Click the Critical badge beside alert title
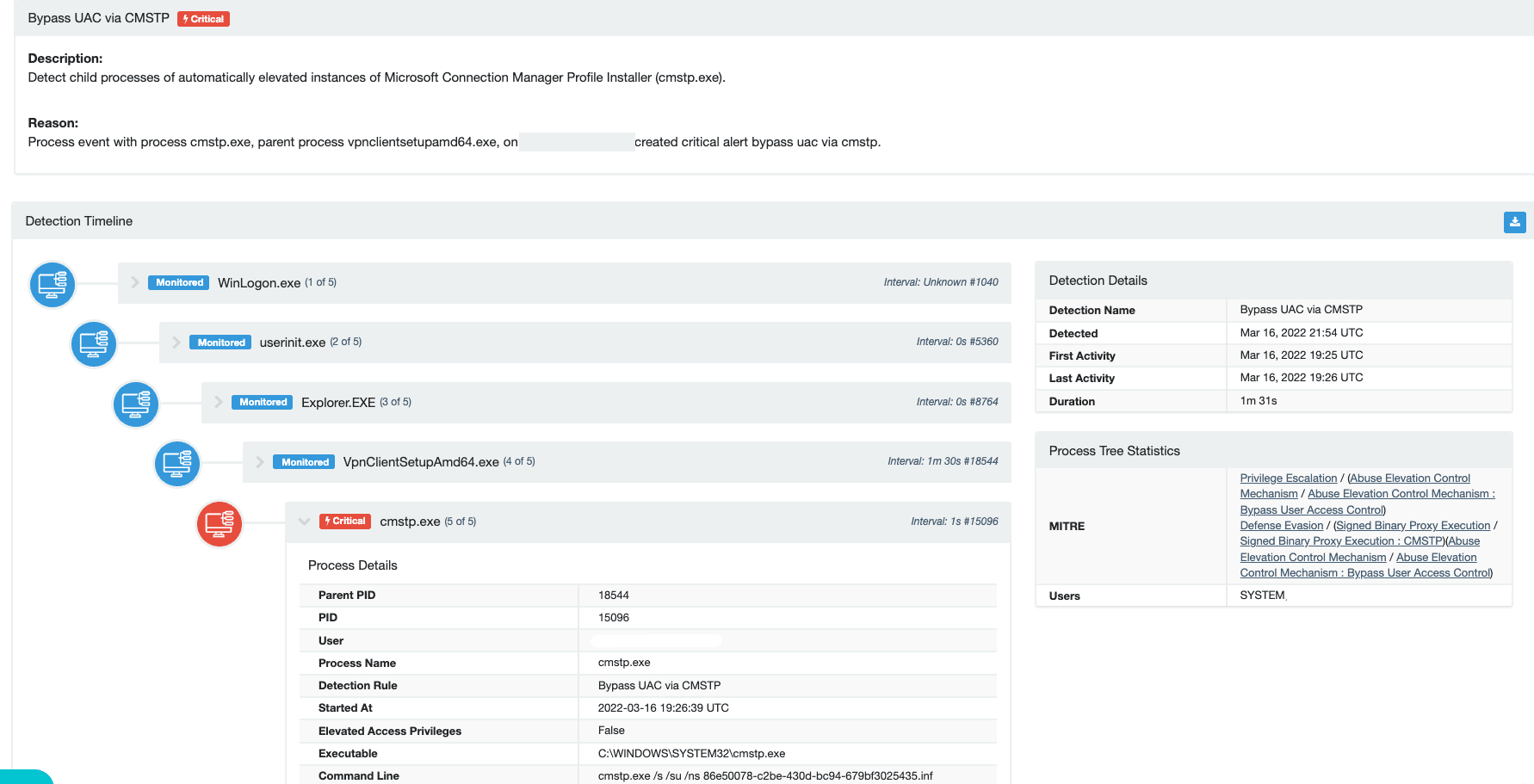 [x=203, y=19]
